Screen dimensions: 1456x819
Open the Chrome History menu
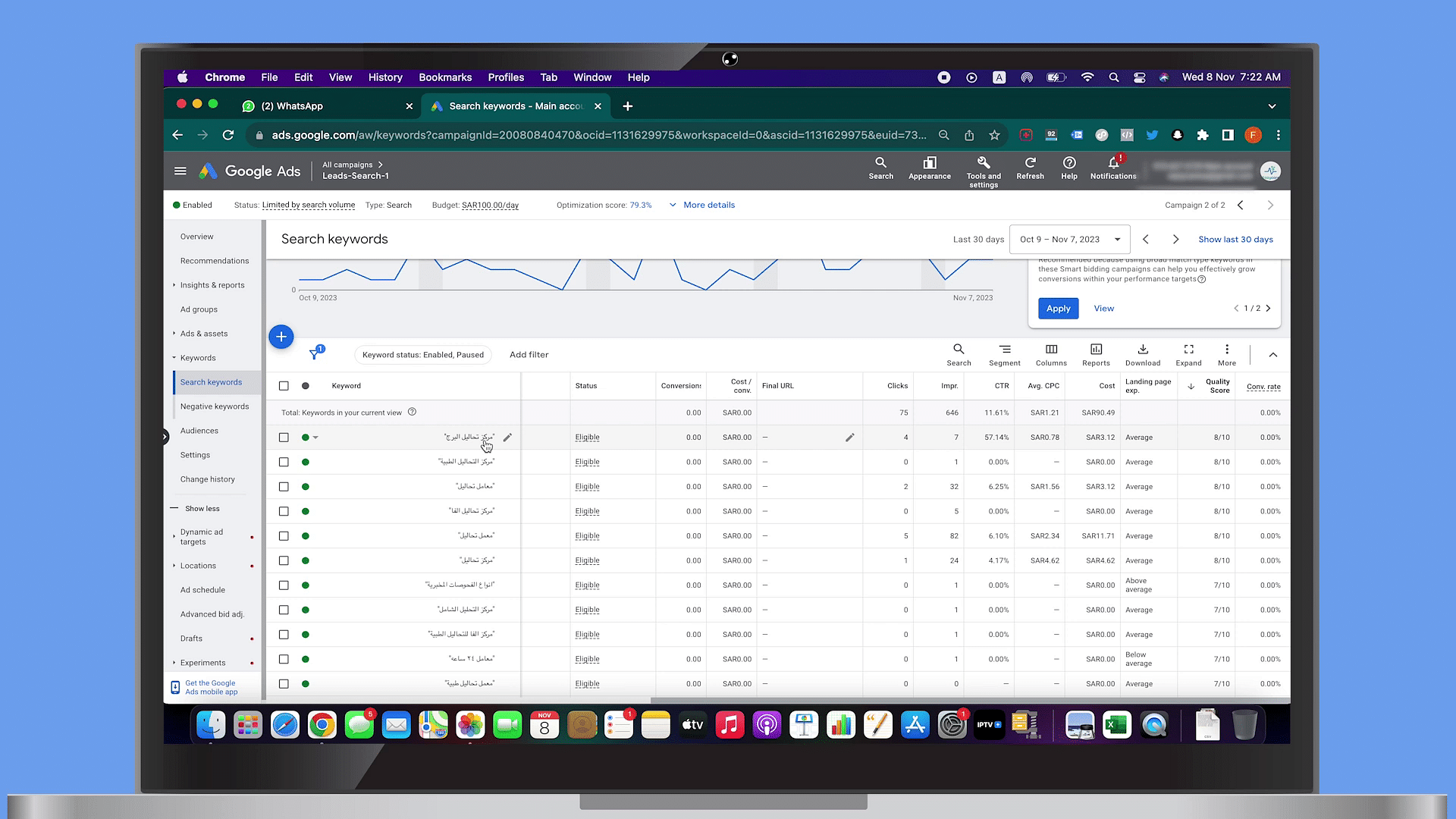tap(385, 77)
